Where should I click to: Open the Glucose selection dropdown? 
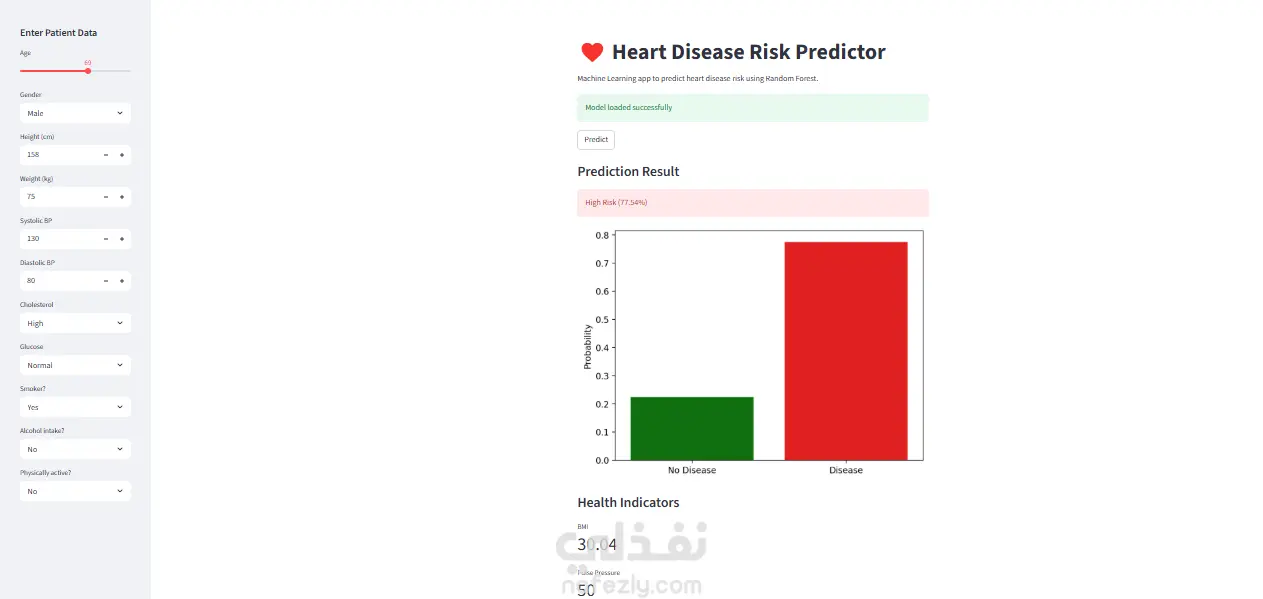click(75, 365)
